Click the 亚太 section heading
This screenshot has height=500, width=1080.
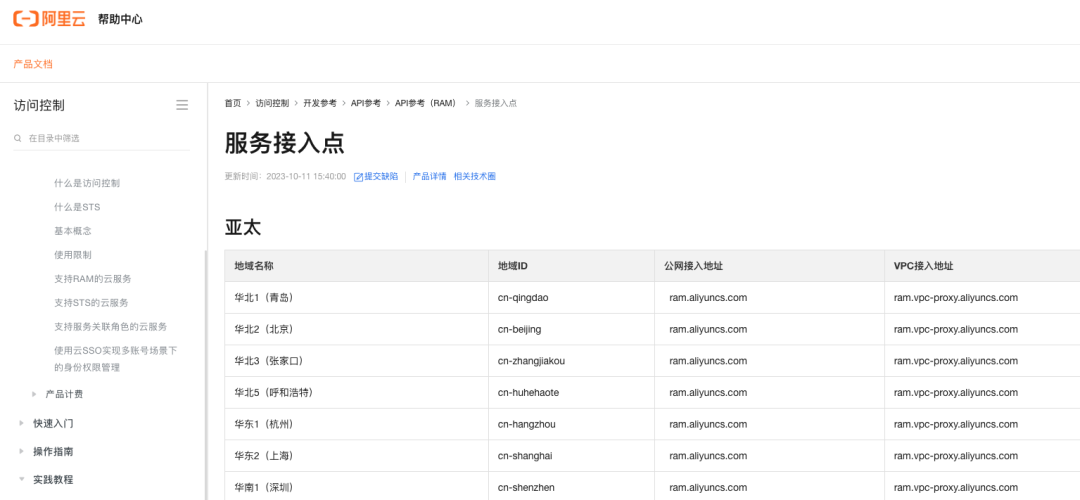(242, 228)
